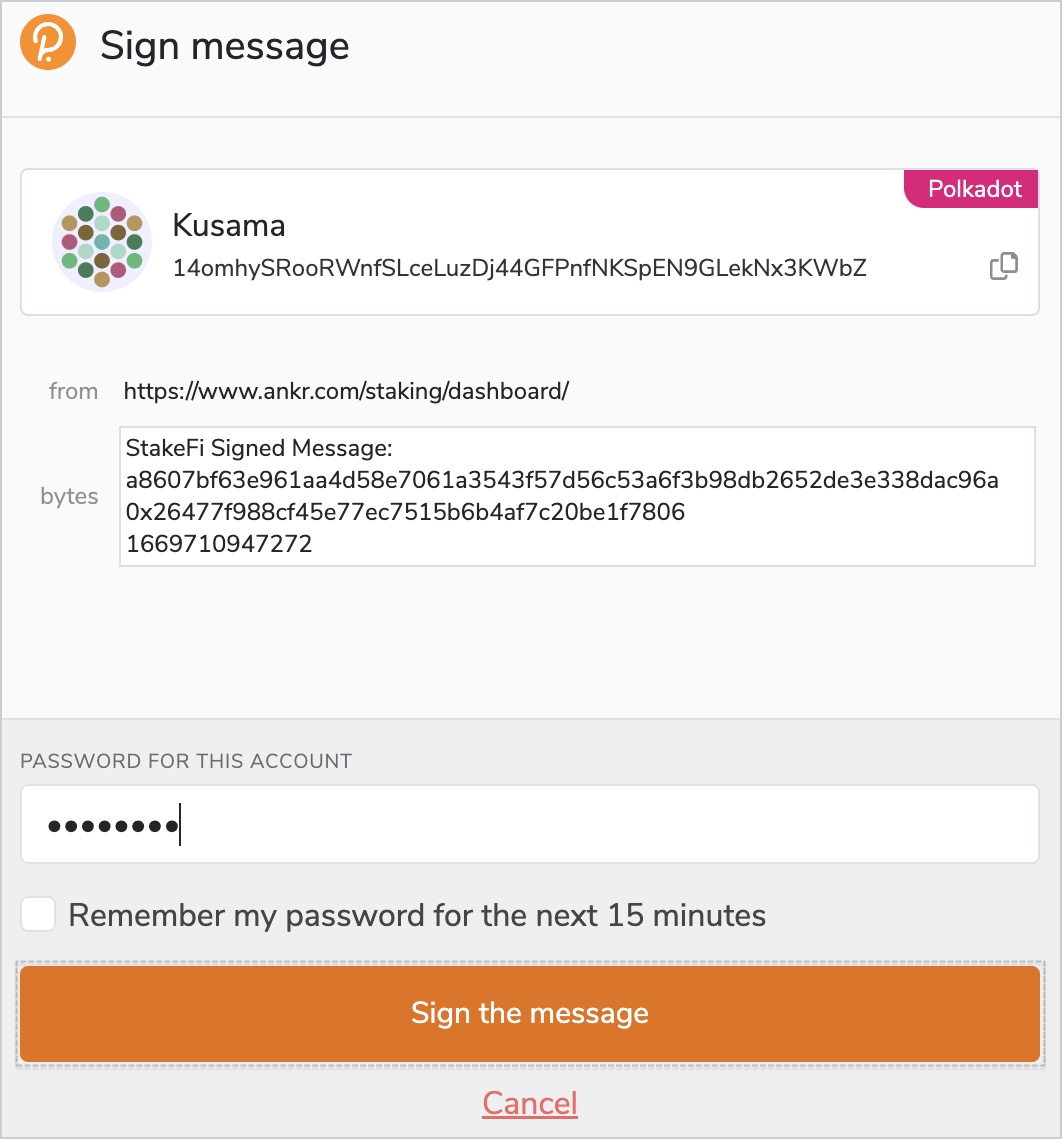Click the 'Remember my password' label text

tap(417, 915)
